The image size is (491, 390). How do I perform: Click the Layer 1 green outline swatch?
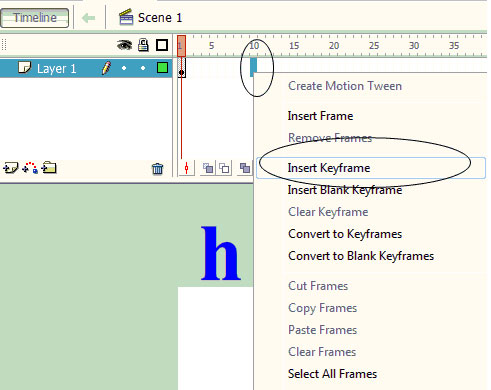162,68
